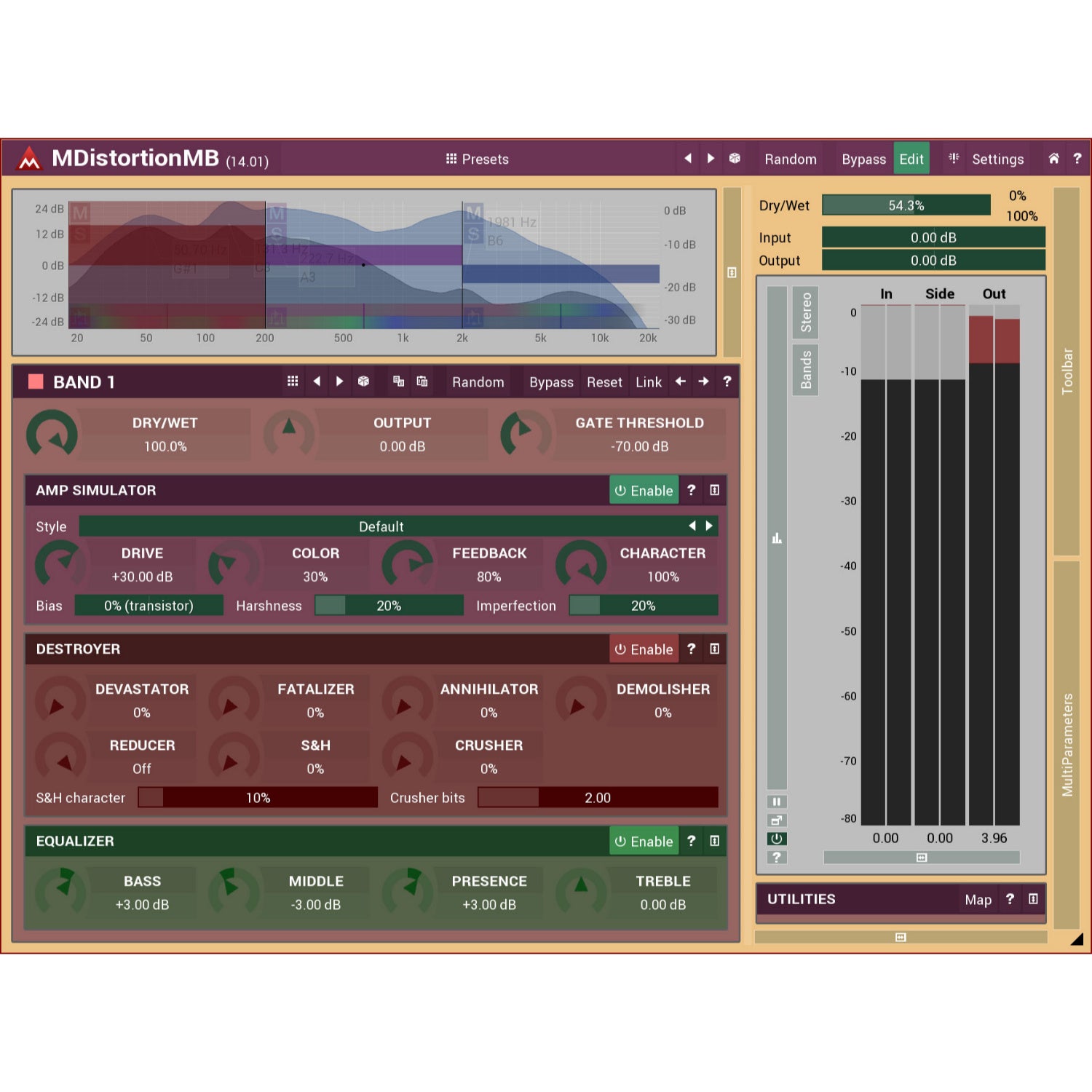Image resolution: width=1092 pixels, height=1092 pixels.
Task: Toggle Destroyer Enable button
Action: tap(644, 649)
